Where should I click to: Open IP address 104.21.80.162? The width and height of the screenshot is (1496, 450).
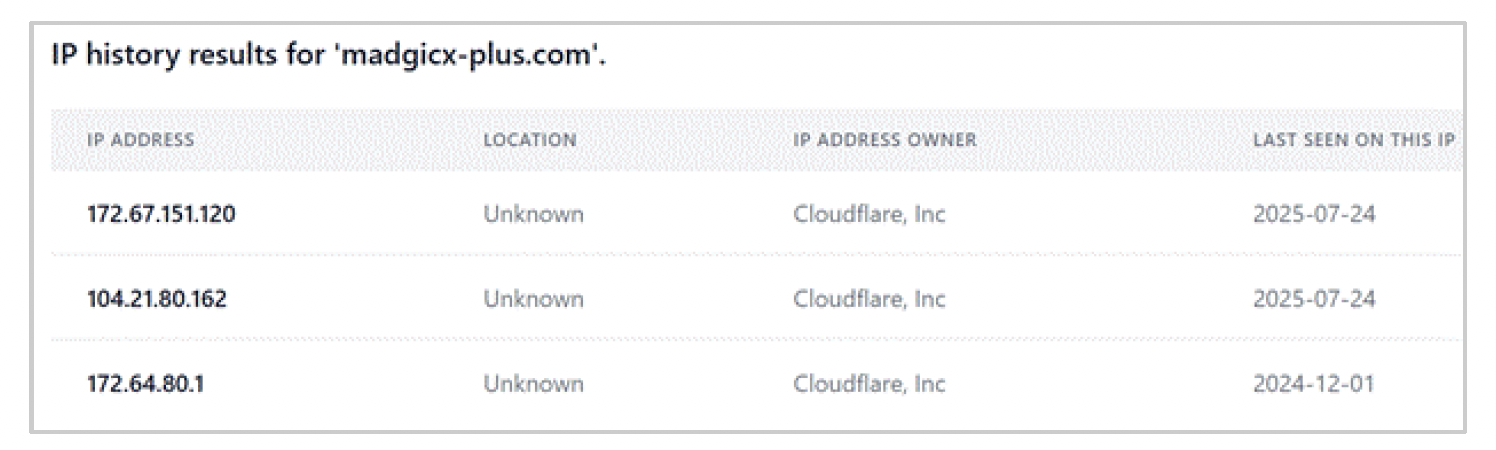tap(156, 299)
